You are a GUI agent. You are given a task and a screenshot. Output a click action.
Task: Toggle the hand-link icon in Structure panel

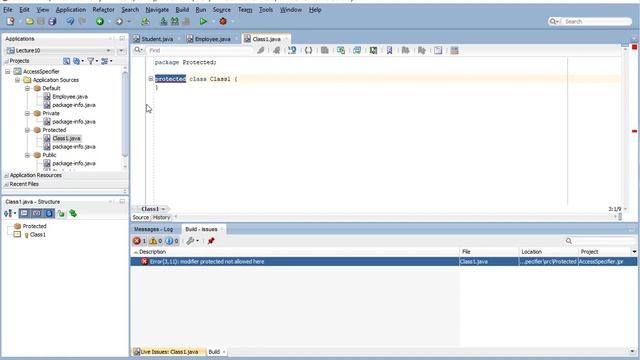(x=61, y=213)
